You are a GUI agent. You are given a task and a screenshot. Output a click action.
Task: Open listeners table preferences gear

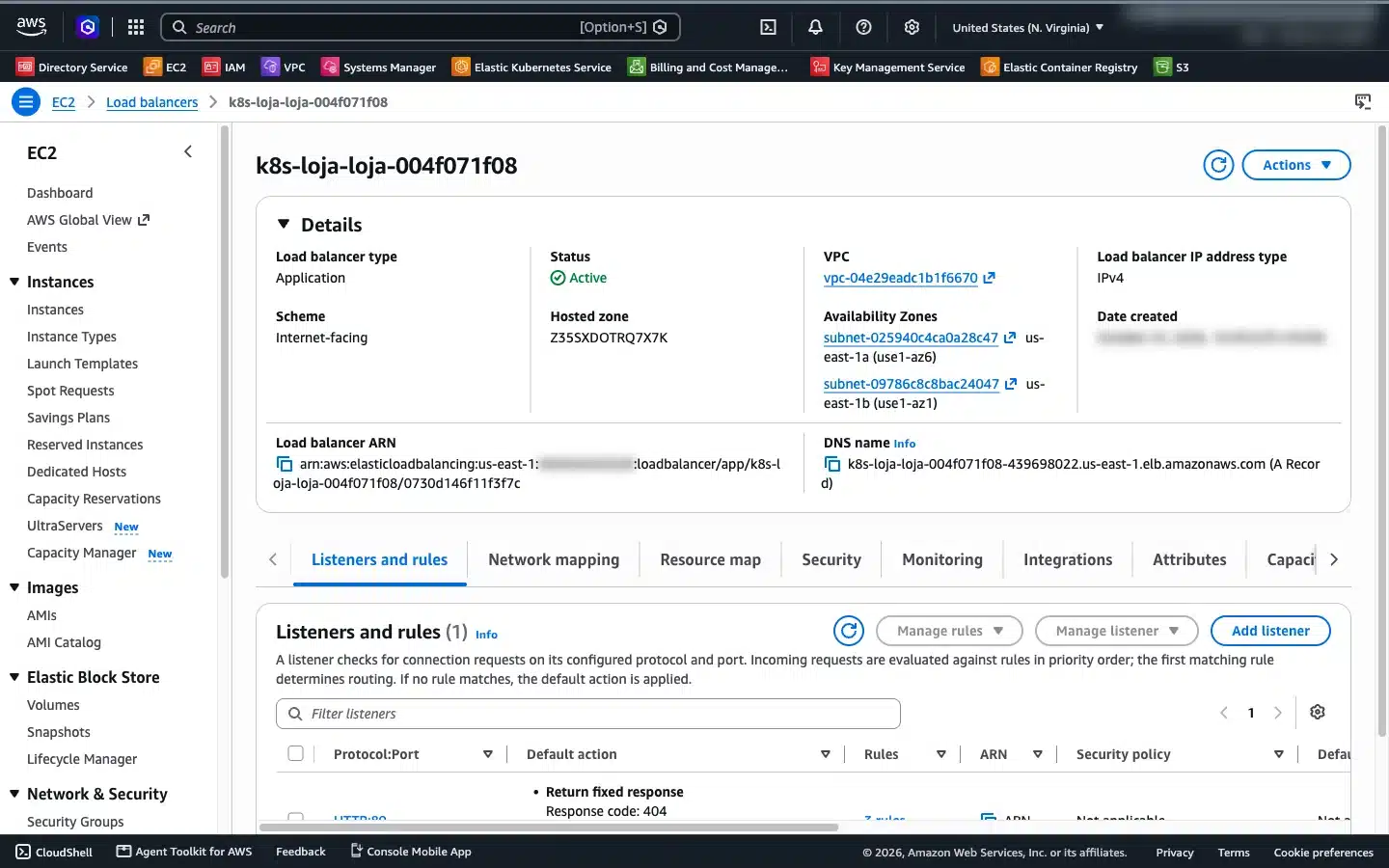click(x=1318, y=712)
